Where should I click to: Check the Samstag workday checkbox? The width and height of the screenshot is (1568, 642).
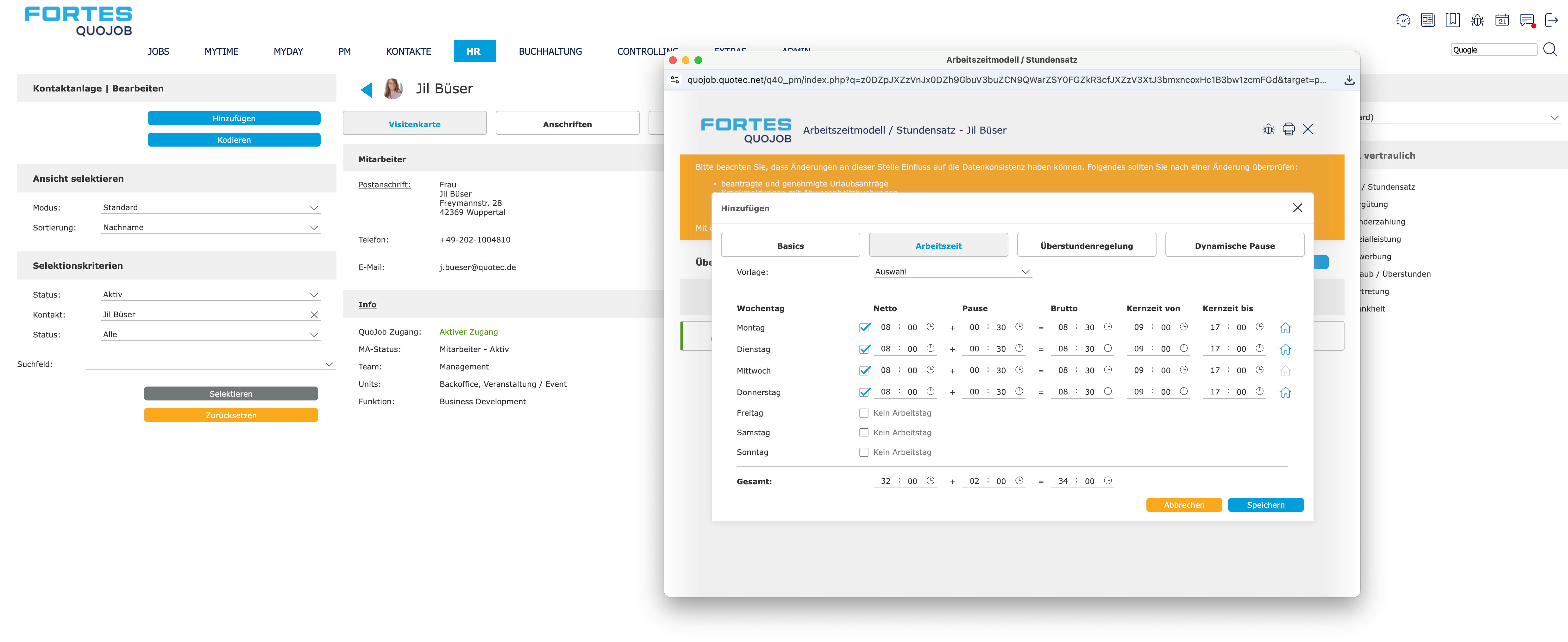tap(864, 433)
